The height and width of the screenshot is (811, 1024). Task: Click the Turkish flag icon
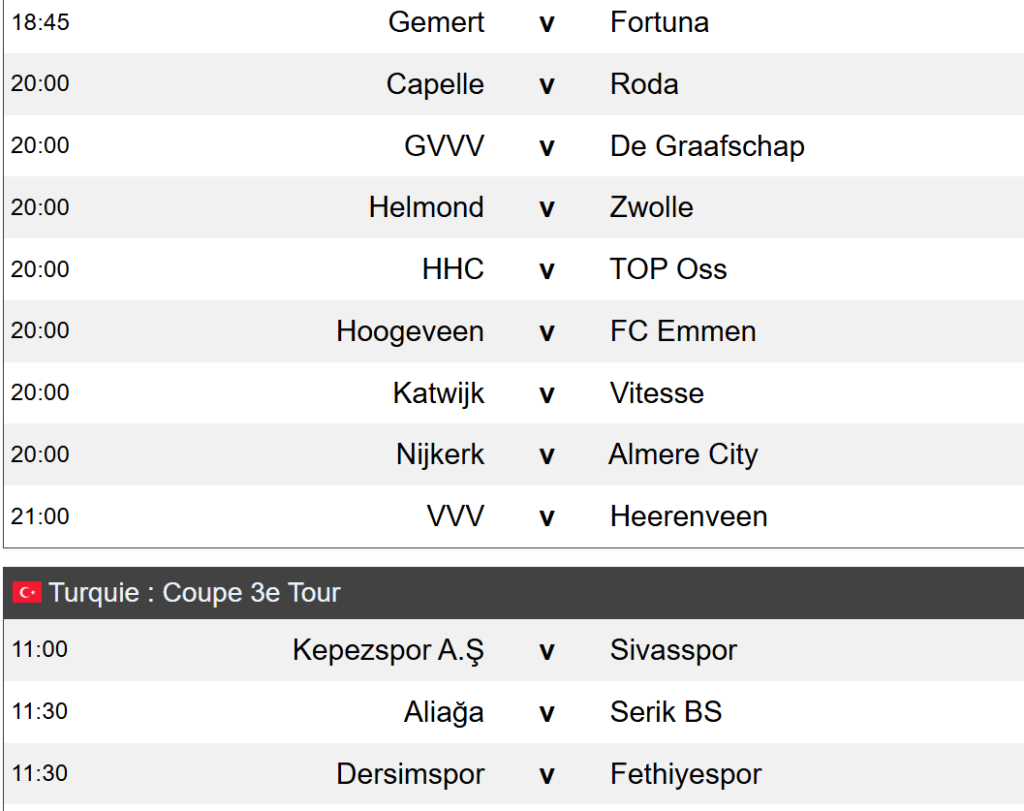[x=26, y=593]
